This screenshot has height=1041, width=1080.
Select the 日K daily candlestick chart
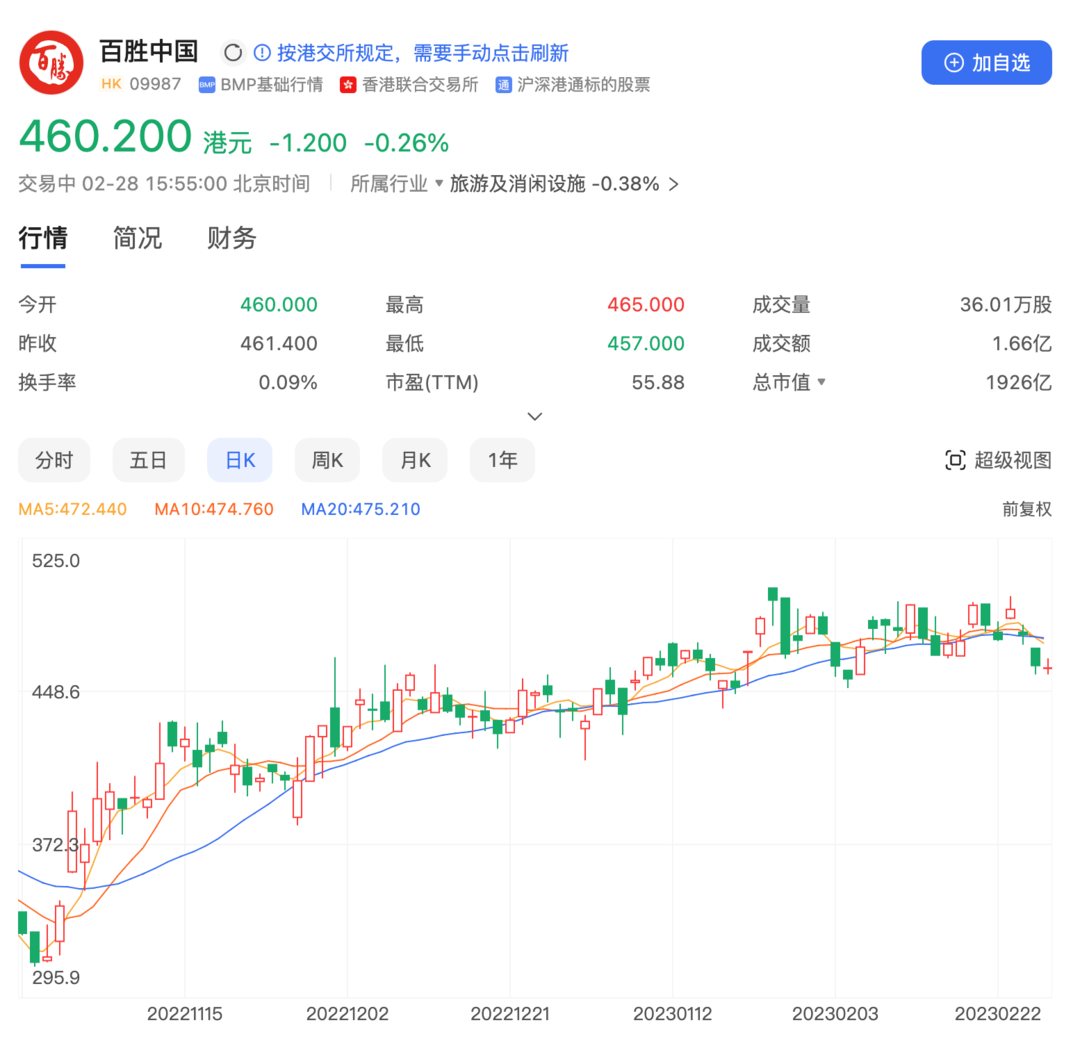click(240, 460)
